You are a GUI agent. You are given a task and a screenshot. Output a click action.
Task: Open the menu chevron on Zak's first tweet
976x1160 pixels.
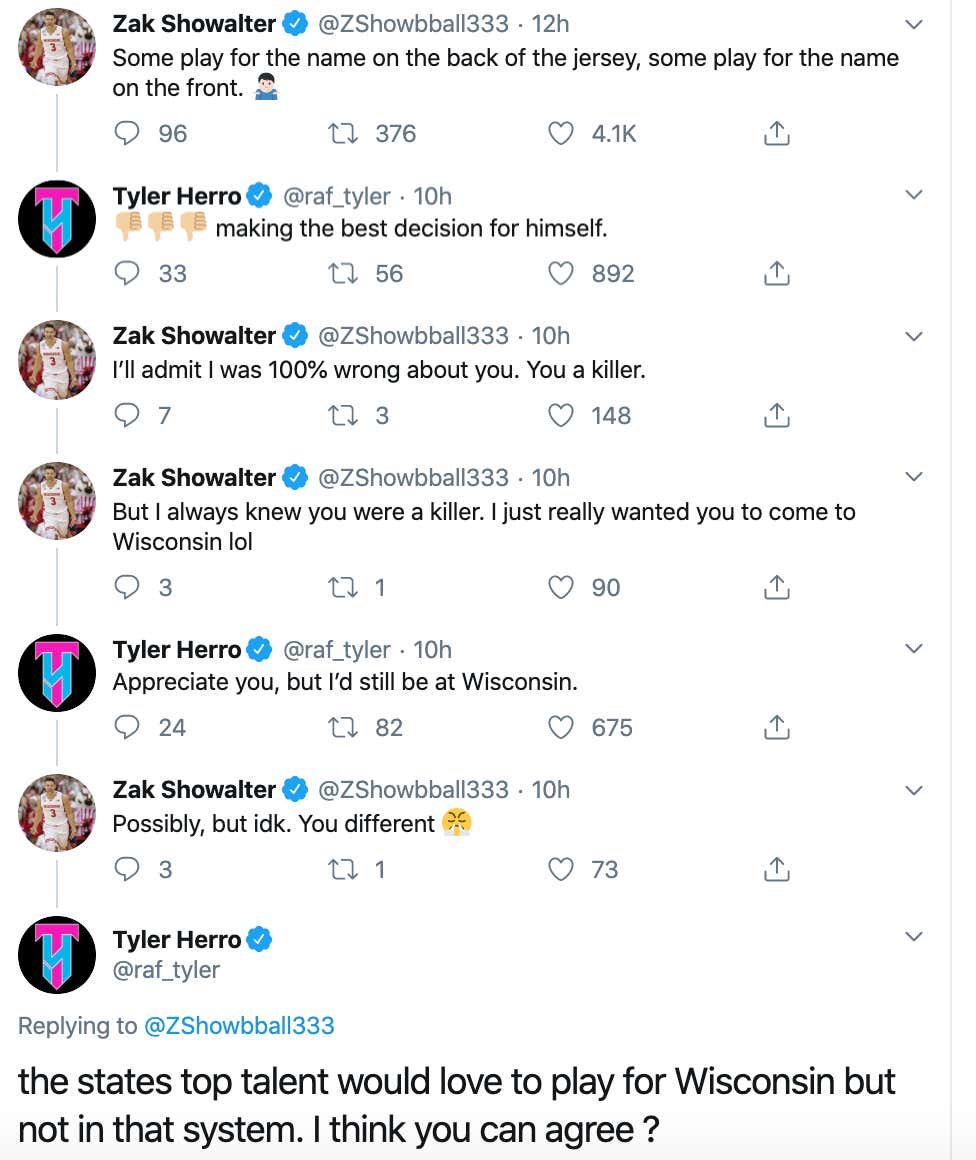click(x=913, y=24)
